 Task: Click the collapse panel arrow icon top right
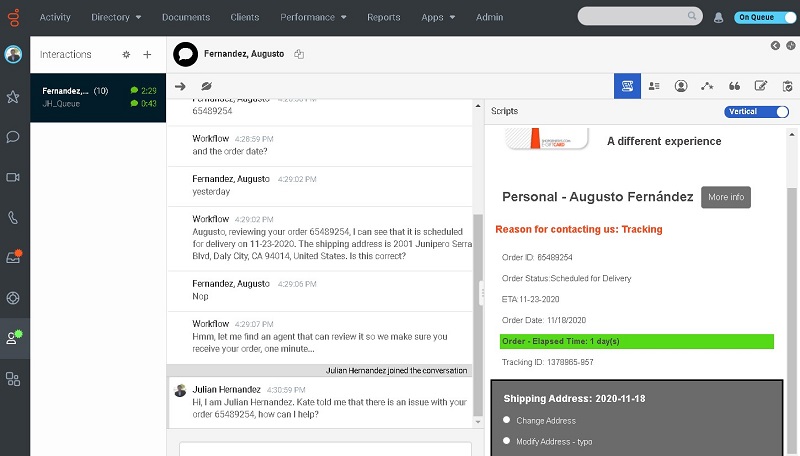point(775,45)
